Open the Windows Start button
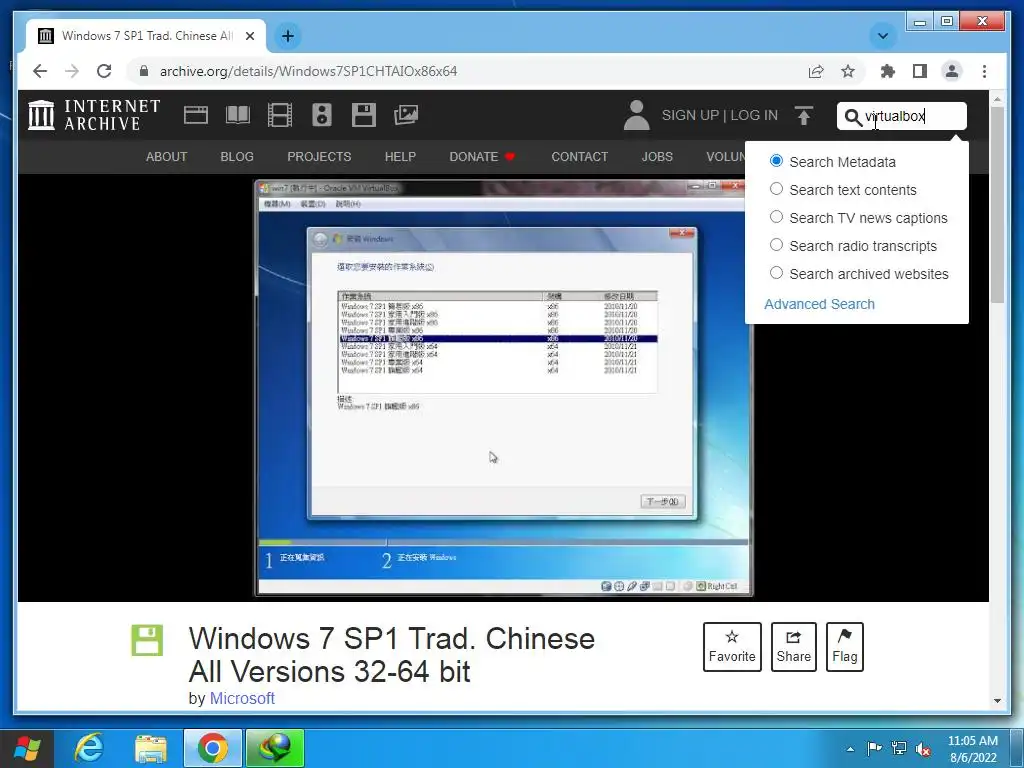The image size is (1024, 768). click(27, 748)
